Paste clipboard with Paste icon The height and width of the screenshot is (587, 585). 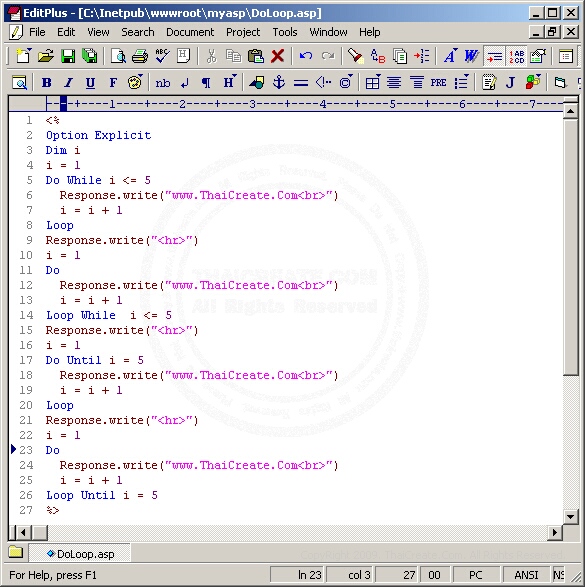[256, 56]
